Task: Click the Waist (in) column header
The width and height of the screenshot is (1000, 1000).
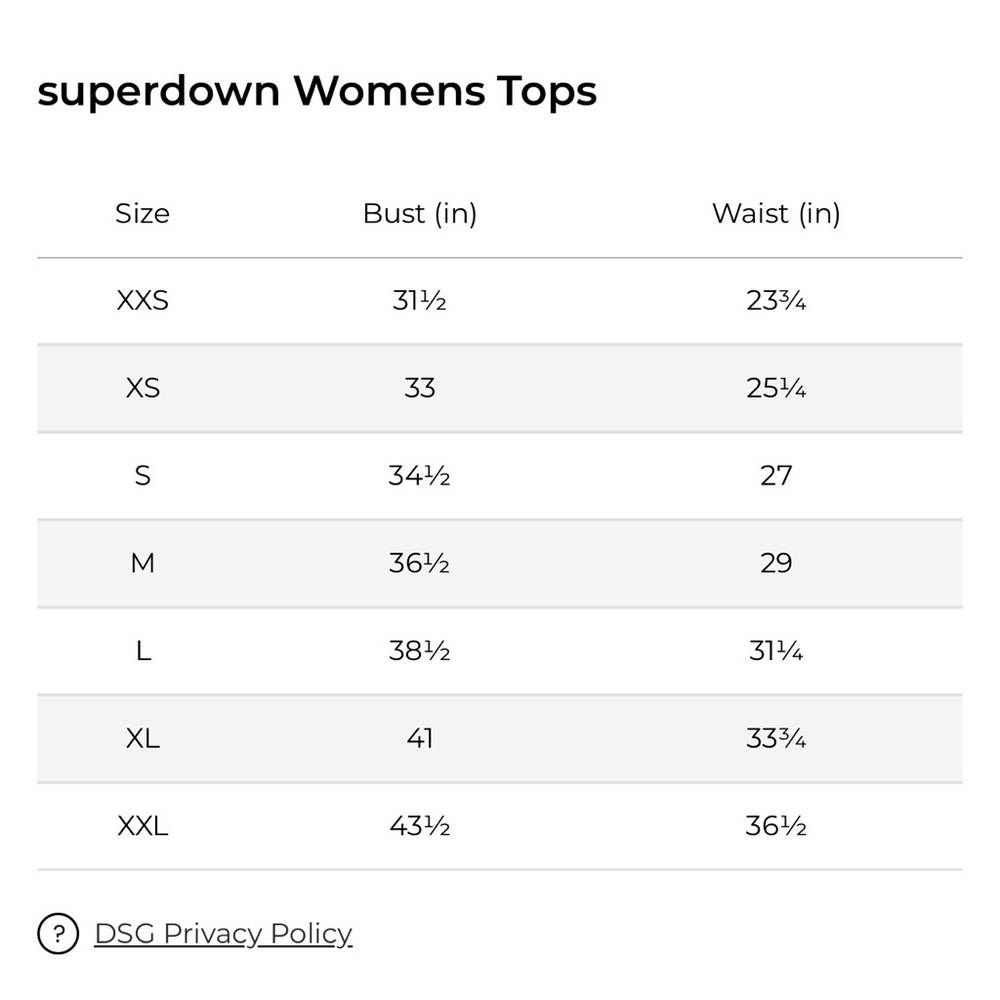Action: (x=776, y=213)
